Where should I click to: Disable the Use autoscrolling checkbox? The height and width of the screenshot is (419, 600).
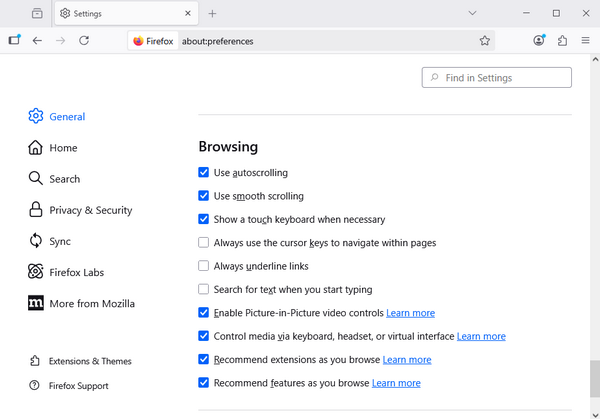pos(204,173)
